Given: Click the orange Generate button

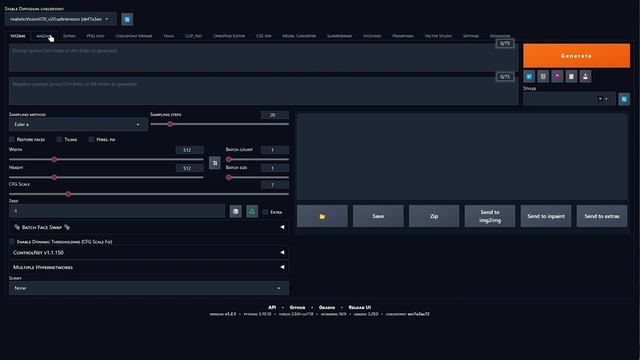Looking at the screenshot, I should click(576, 56).
